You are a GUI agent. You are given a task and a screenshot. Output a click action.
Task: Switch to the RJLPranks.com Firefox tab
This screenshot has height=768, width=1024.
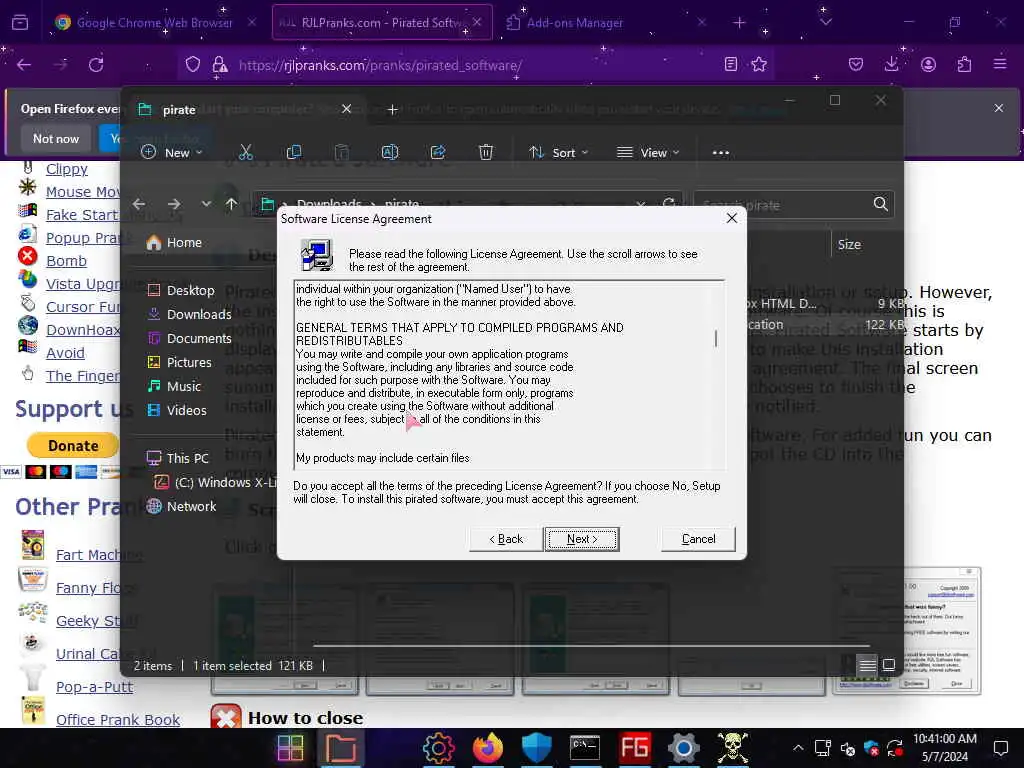coord(382,23)
